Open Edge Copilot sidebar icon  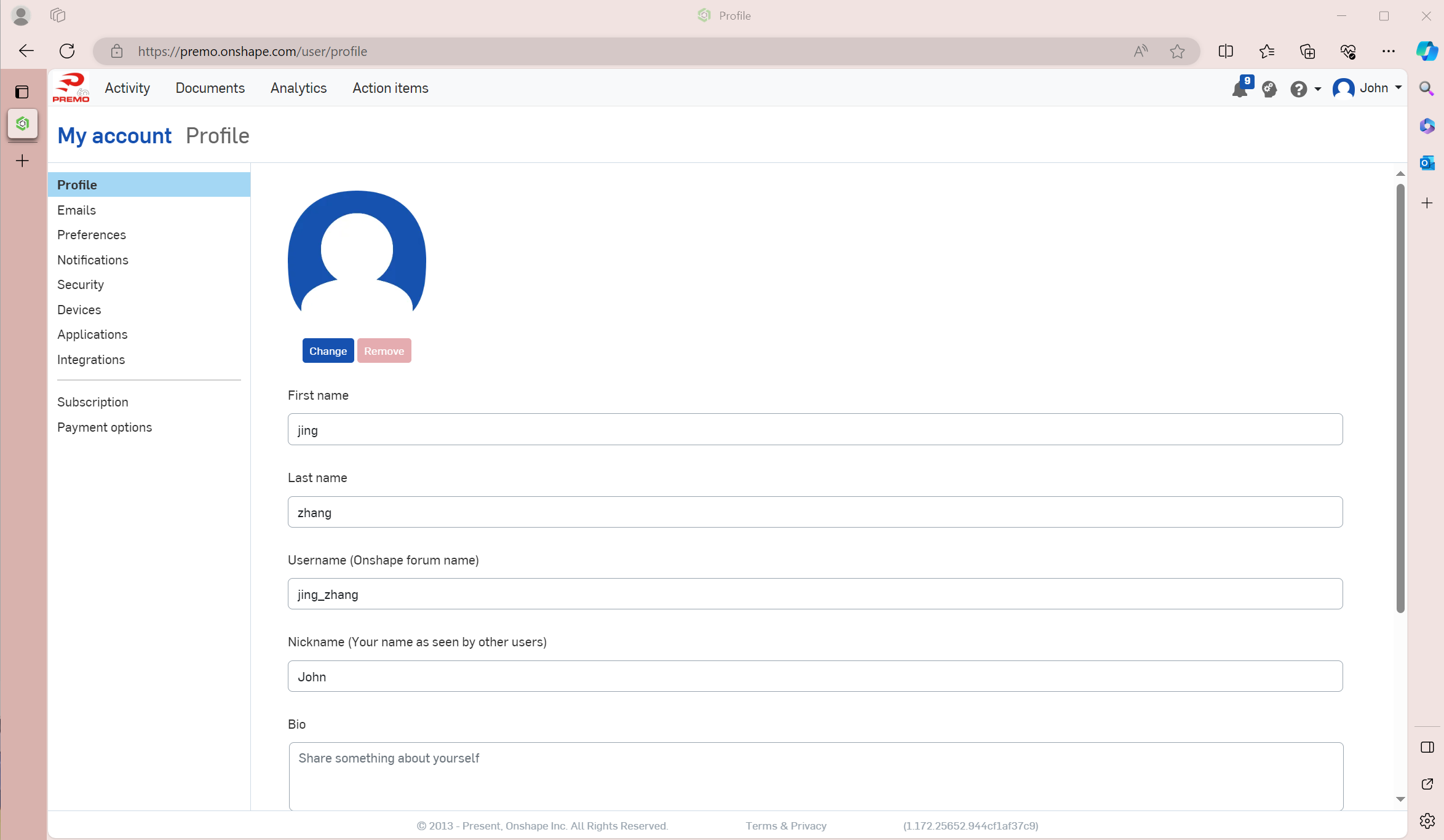1427,51
